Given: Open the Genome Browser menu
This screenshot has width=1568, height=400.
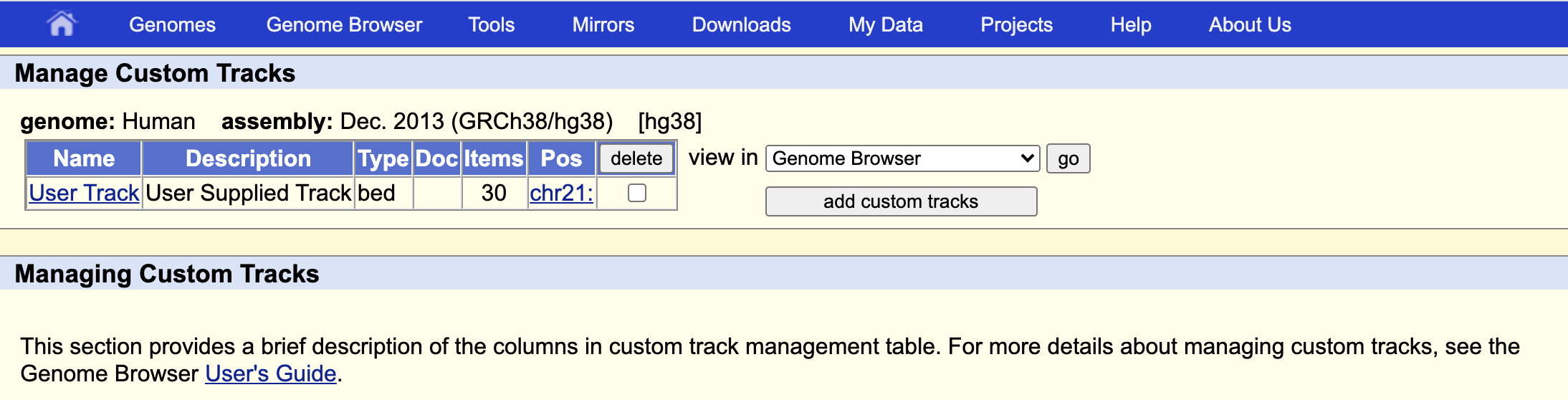Looking at the screenshot, I should coord(344,24).
